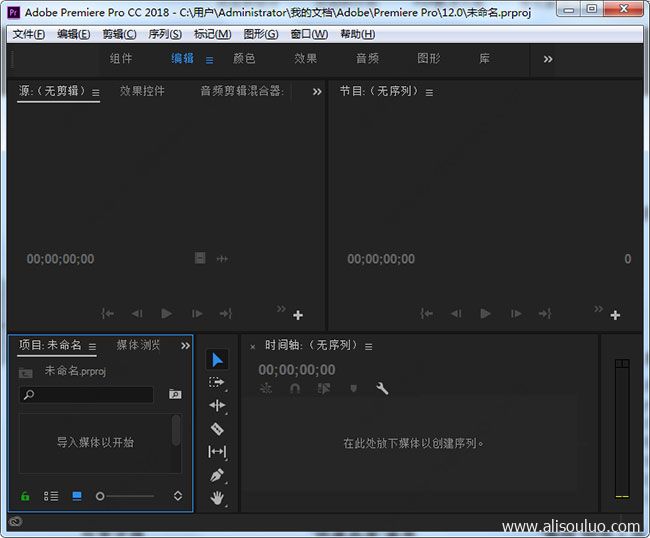This screenshot has height=538, width=650.
Task: Open the 窗口(W) menu
Action: pos(309,34)
